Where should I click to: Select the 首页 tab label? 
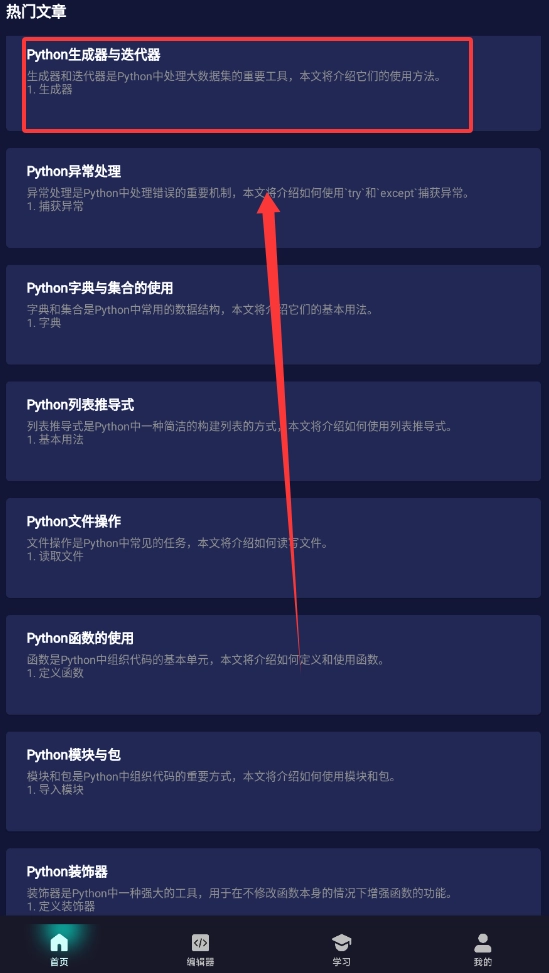point(59,962)
